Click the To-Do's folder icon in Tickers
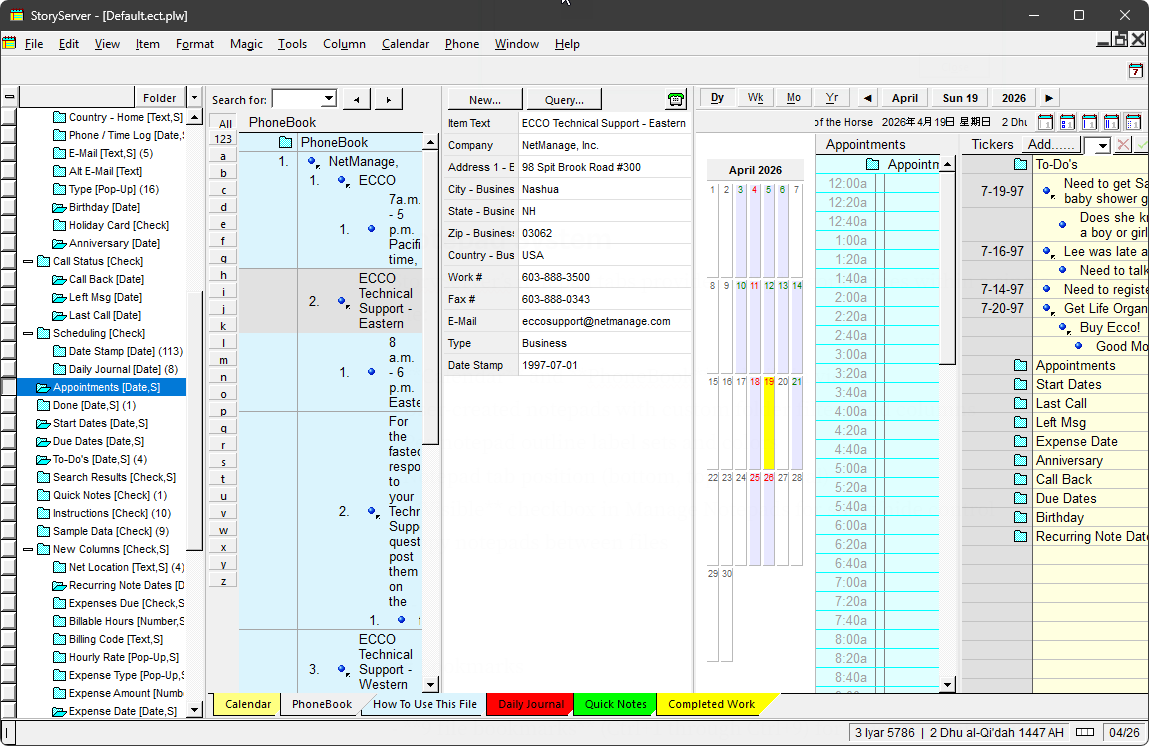Screen dimensions: 1149x746 click(1021, 164)
